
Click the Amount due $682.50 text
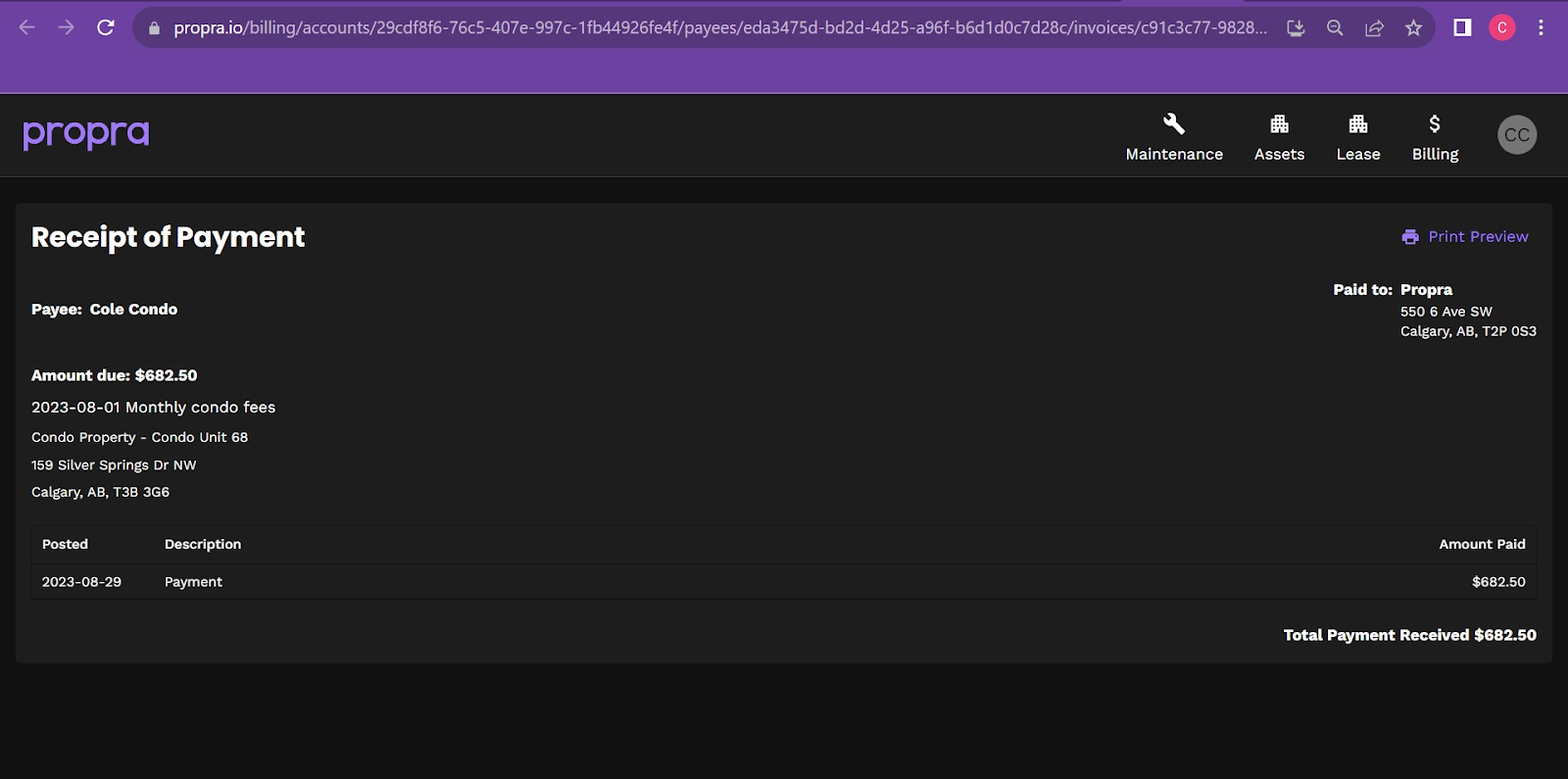pos(114,375)
